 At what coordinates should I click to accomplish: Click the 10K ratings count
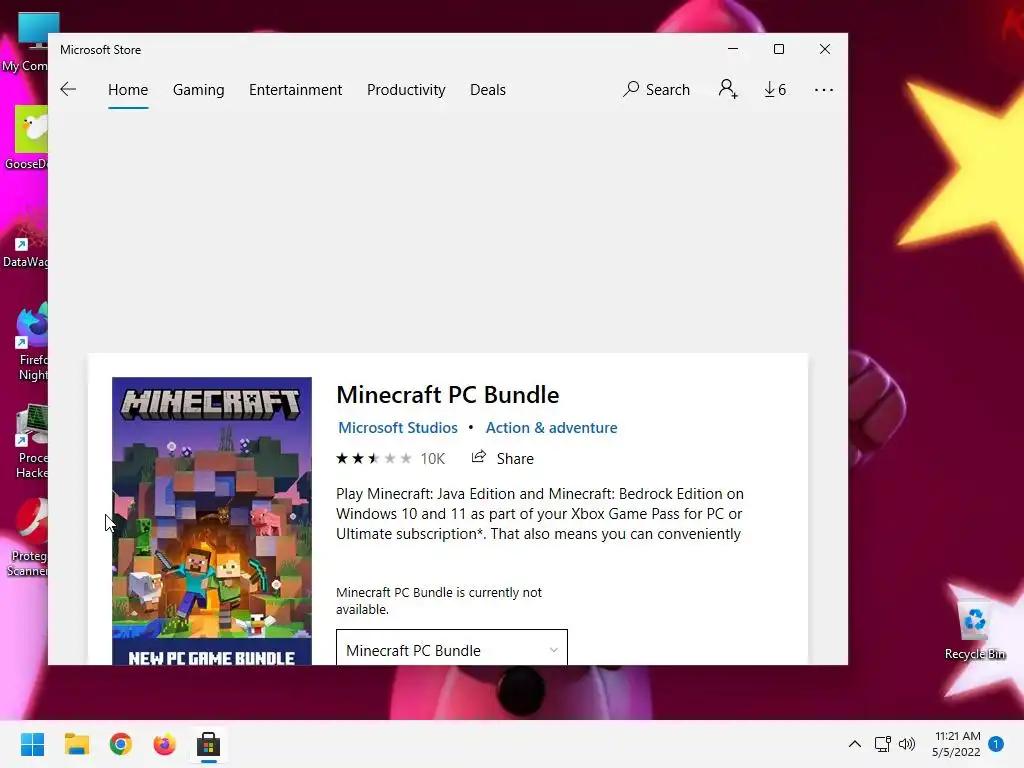432,459
